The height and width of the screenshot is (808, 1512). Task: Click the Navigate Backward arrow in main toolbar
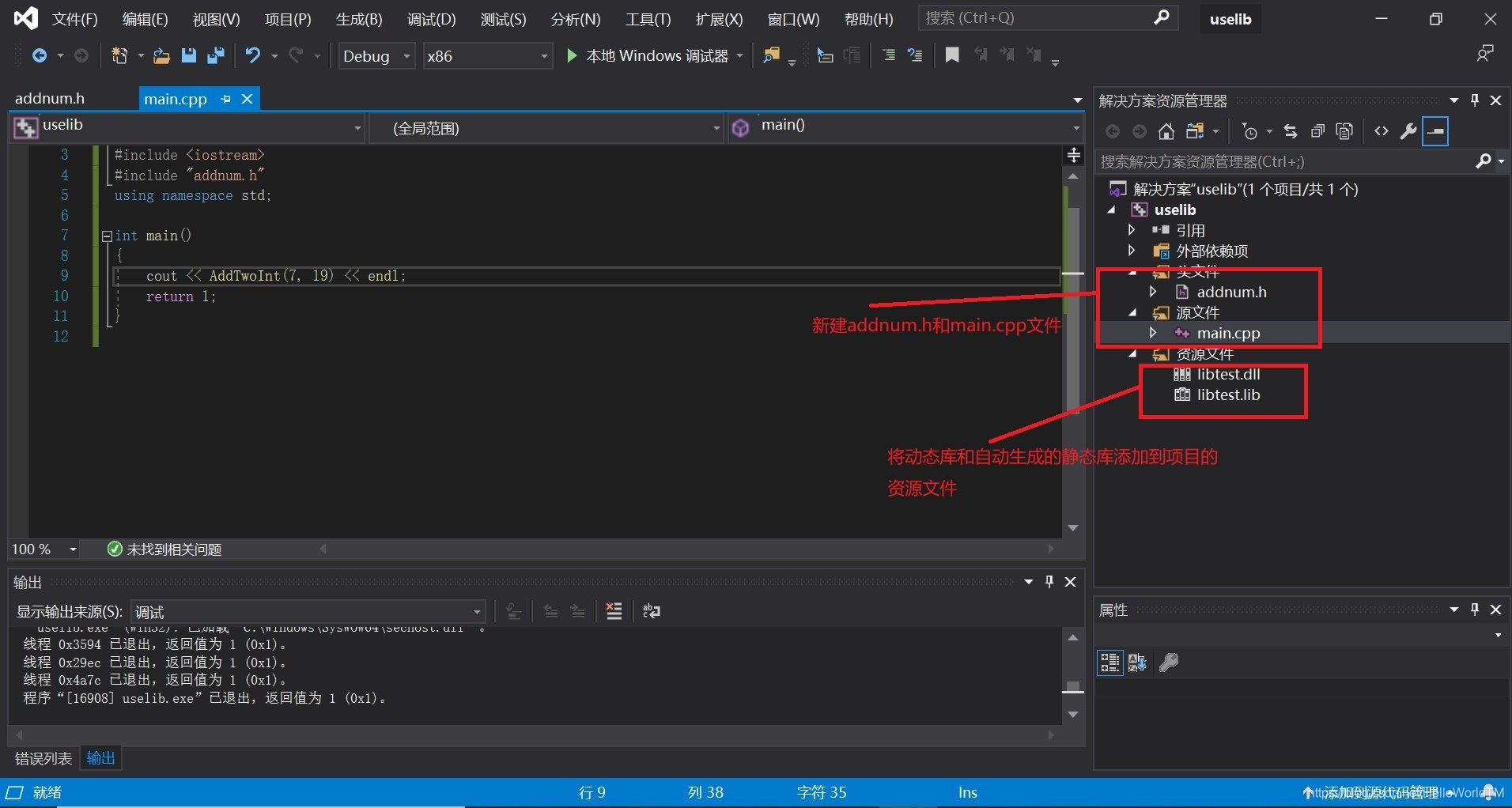pyautogui.click(x=39, y=55)
